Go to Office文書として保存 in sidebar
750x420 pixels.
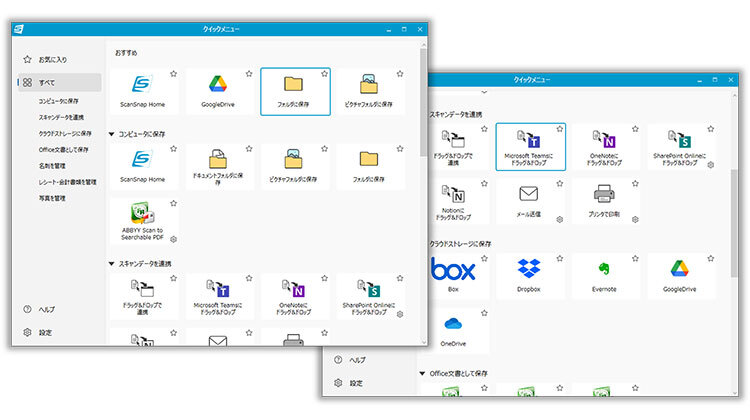pyautogui.click(x=63, y=150)
